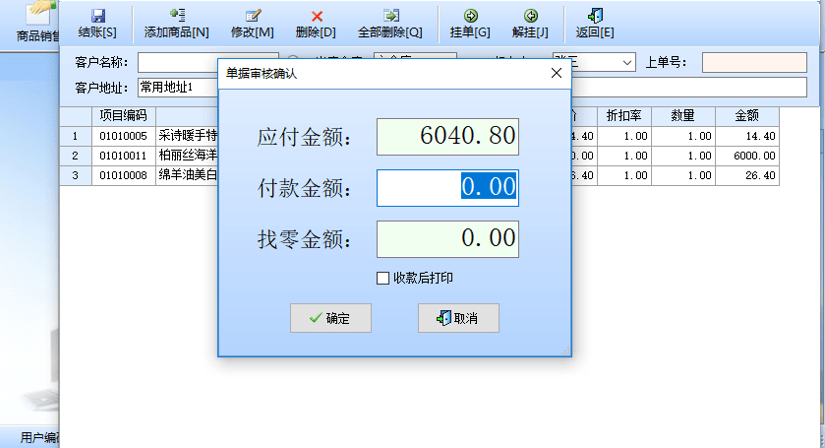Image resolution: width=825 pixels, height=448 pixels.
Task: Click the 用户编 tab at bottom left
Action: [38, 437]
